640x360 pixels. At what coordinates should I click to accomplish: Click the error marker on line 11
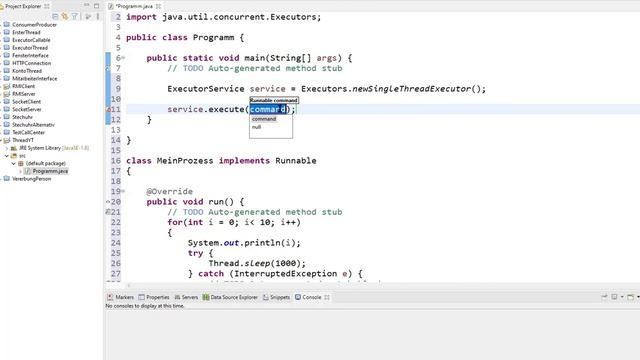point(108,109)
